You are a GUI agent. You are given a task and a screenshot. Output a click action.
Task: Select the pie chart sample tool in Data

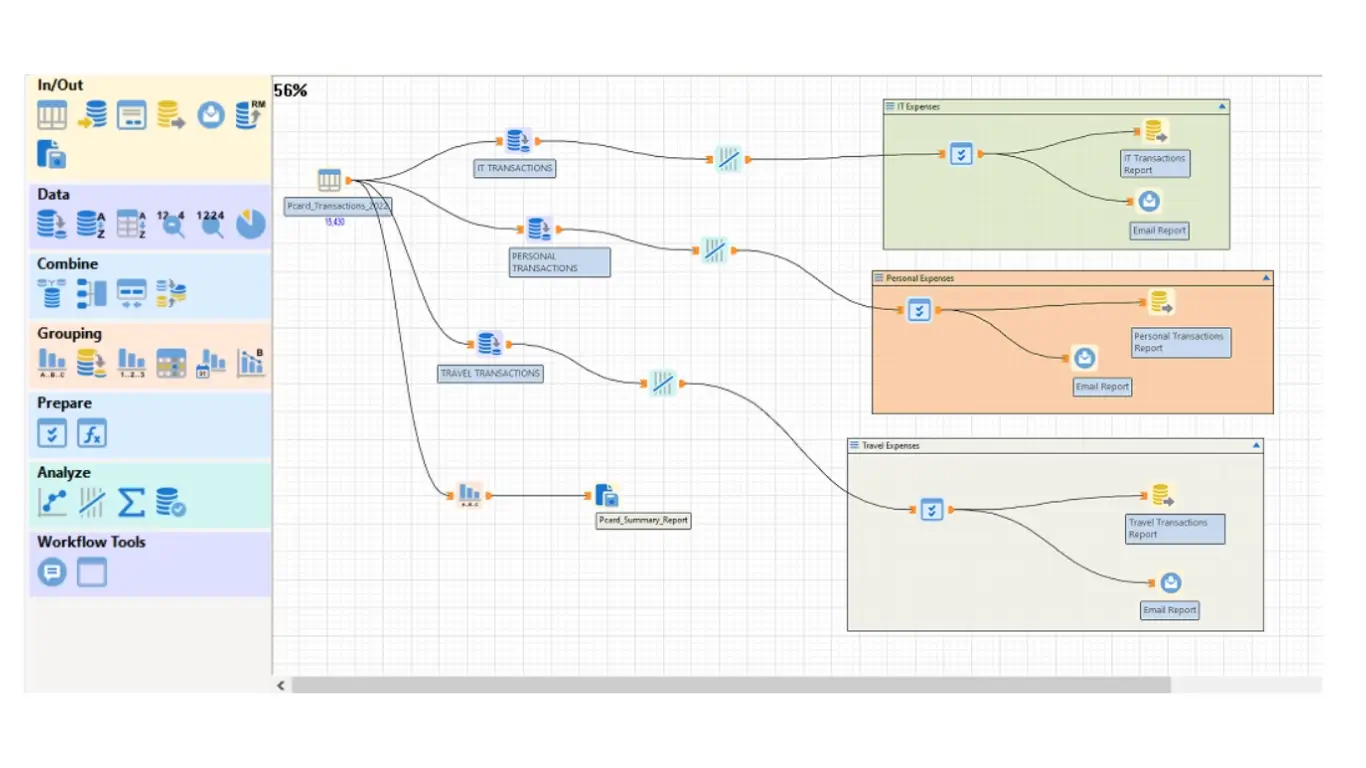tap(251, 224)
